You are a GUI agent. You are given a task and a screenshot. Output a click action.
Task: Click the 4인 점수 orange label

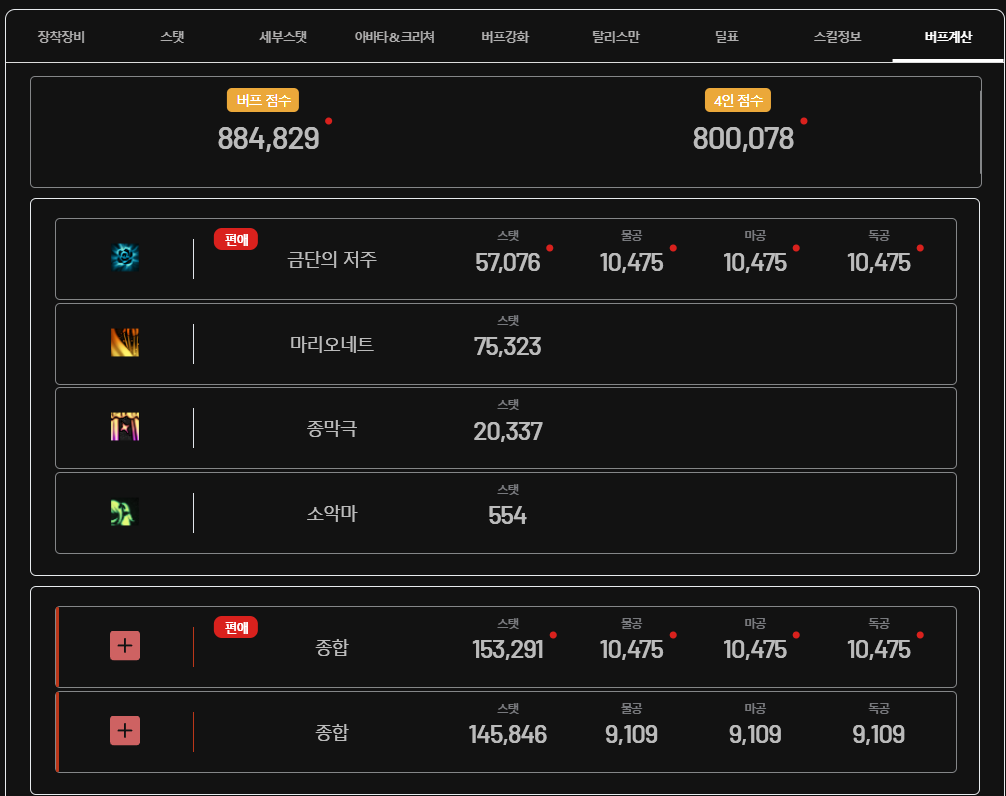[x=738, y=100]
